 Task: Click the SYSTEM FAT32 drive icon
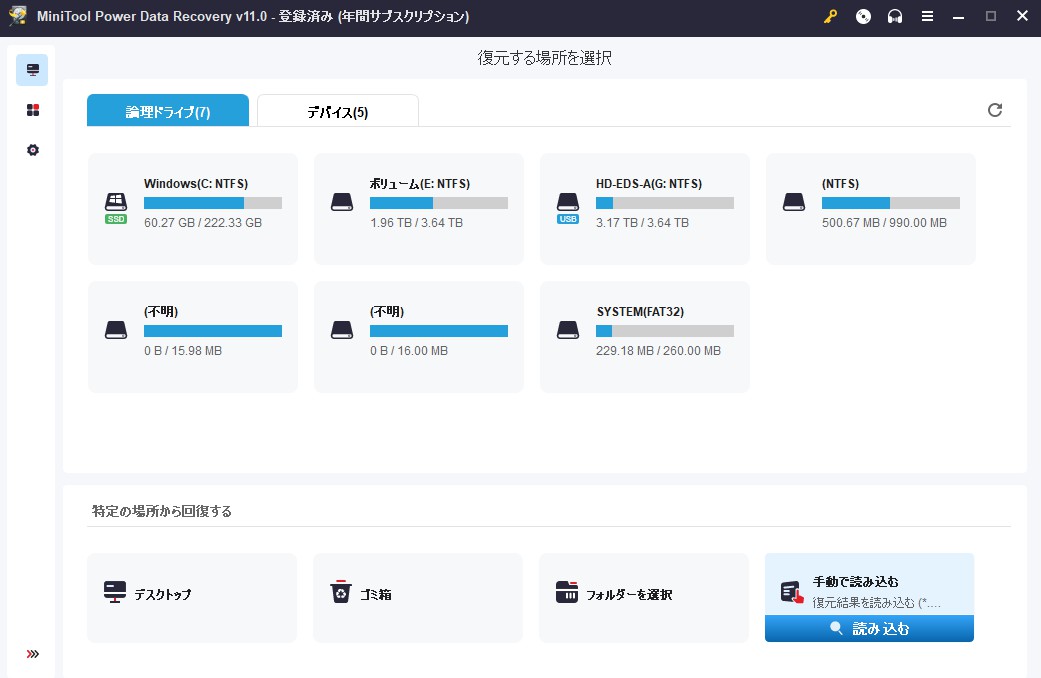tap(568, 330)
